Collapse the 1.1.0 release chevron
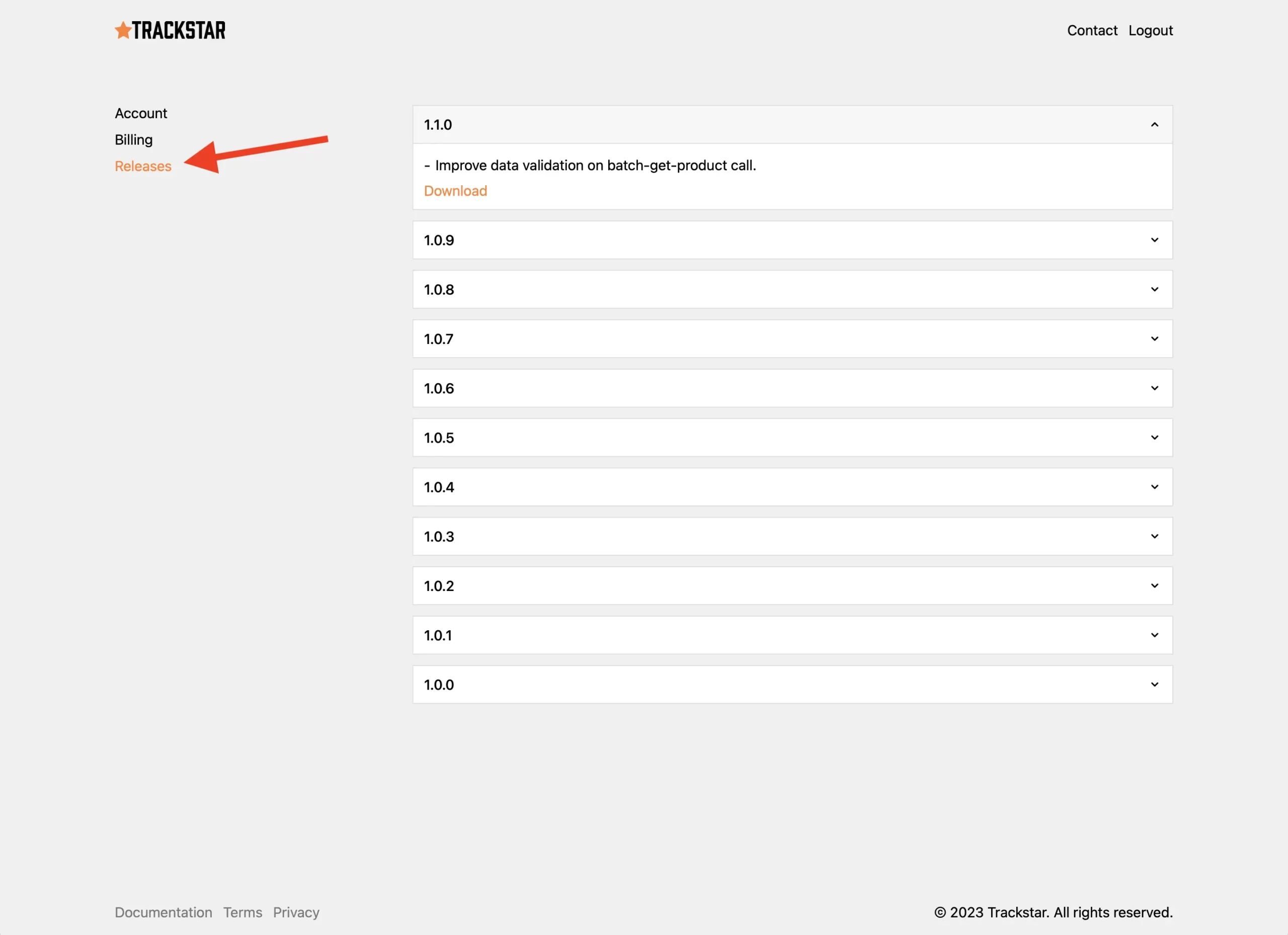Viewport: 1288px width, 935px height. pos(1155,124)
